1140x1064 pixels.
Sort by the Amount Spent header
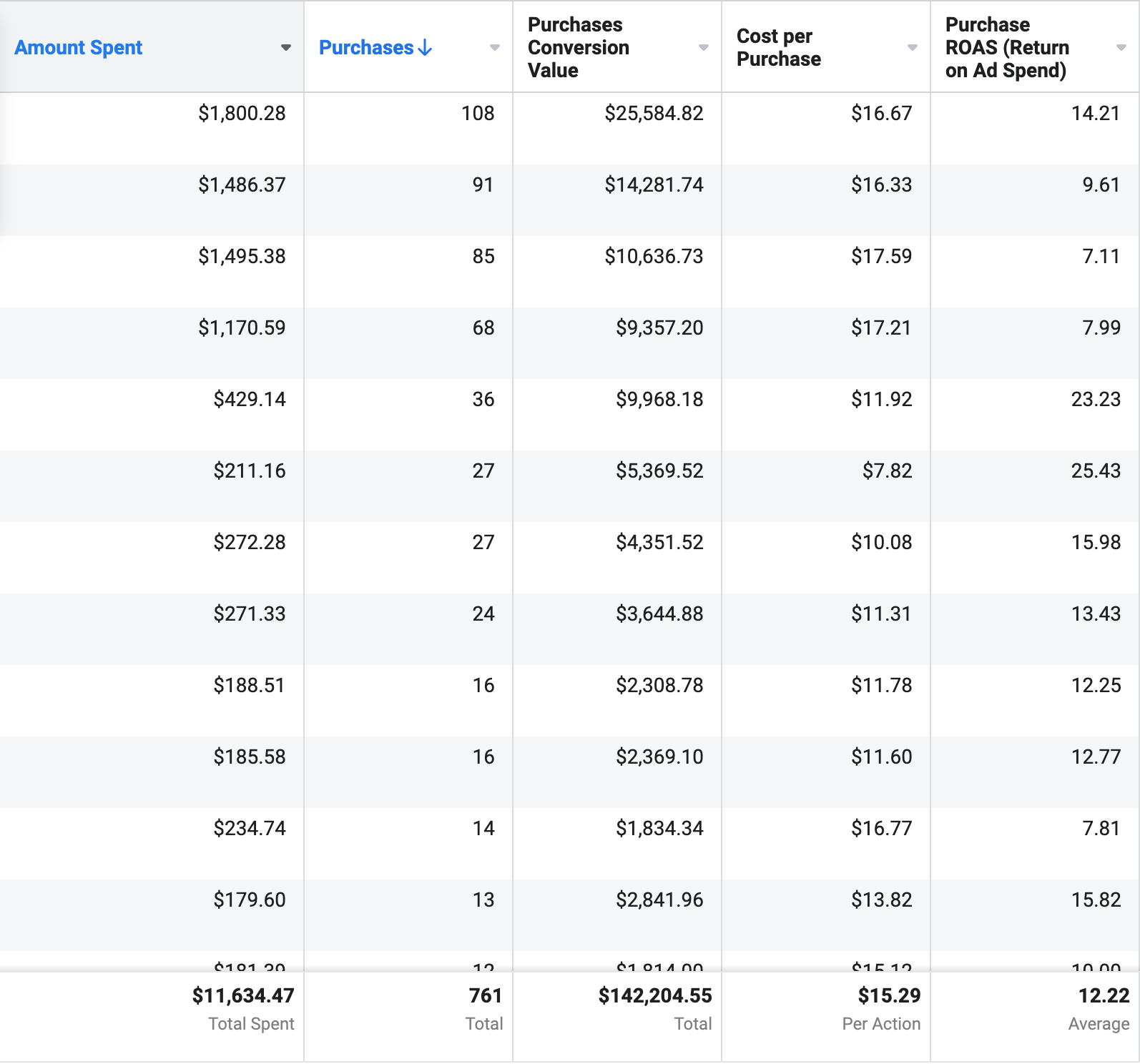click(79, 48)
